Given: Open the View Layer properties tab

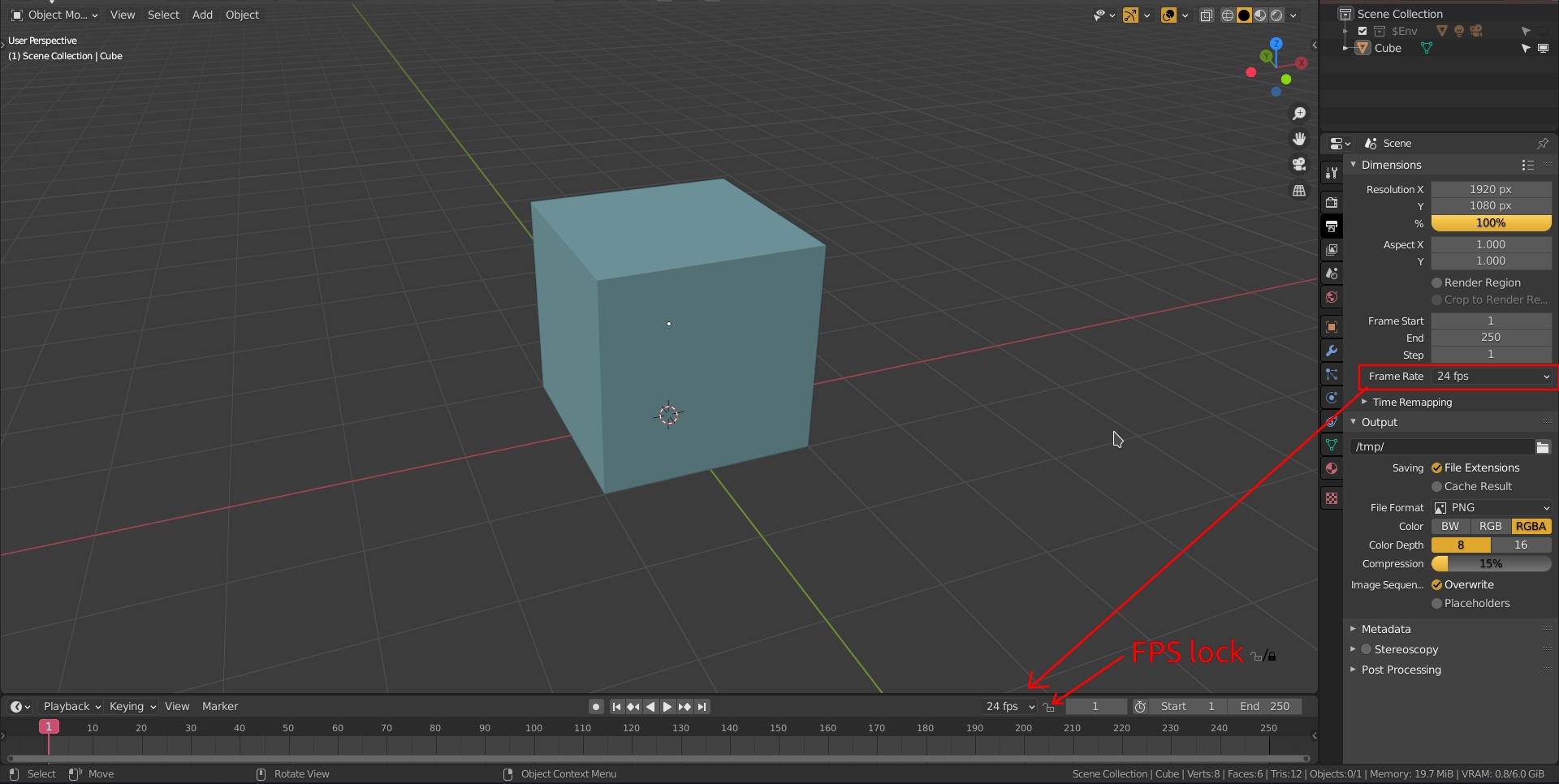Looking at the screenshot, I should pyautogui.click(x=1332, y=250).
